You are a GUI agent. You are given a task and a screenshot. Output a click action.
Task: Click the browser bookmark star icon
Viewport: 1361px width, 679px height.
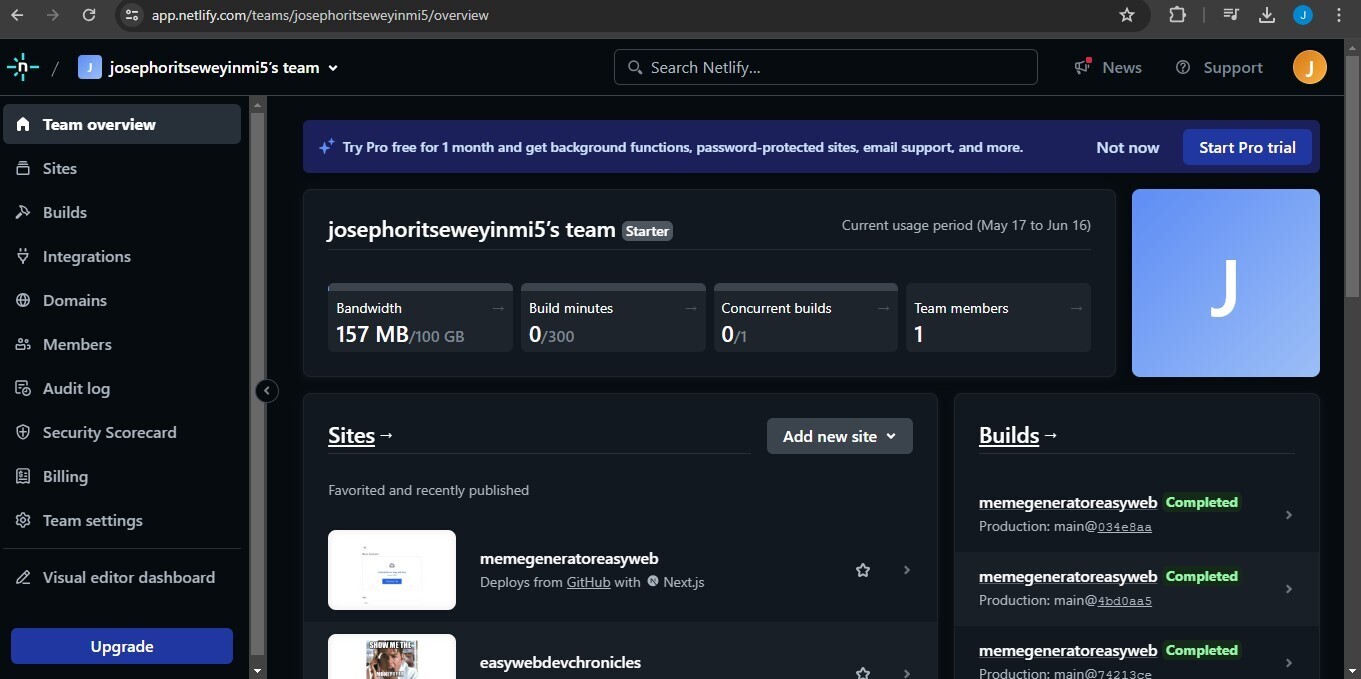(x=1127, y=15)
